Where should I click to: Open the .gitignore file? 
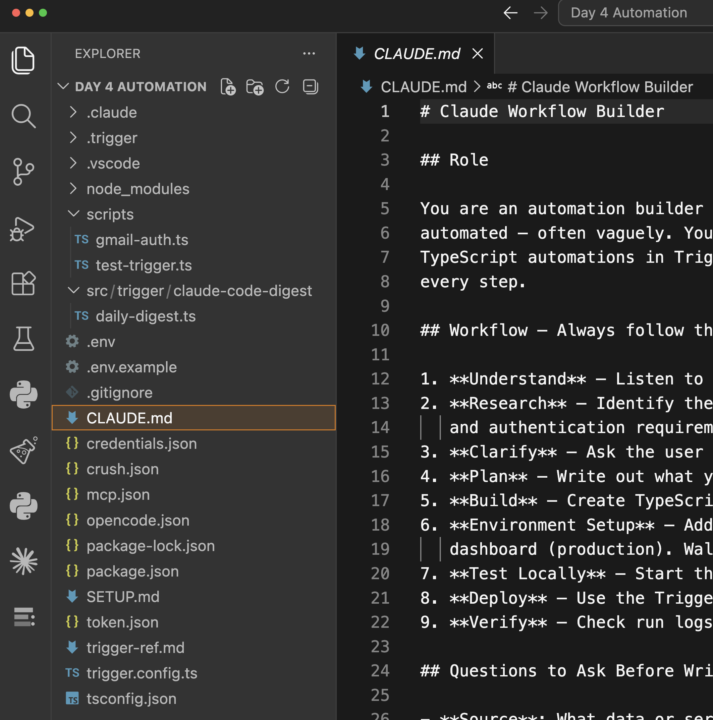194,393
